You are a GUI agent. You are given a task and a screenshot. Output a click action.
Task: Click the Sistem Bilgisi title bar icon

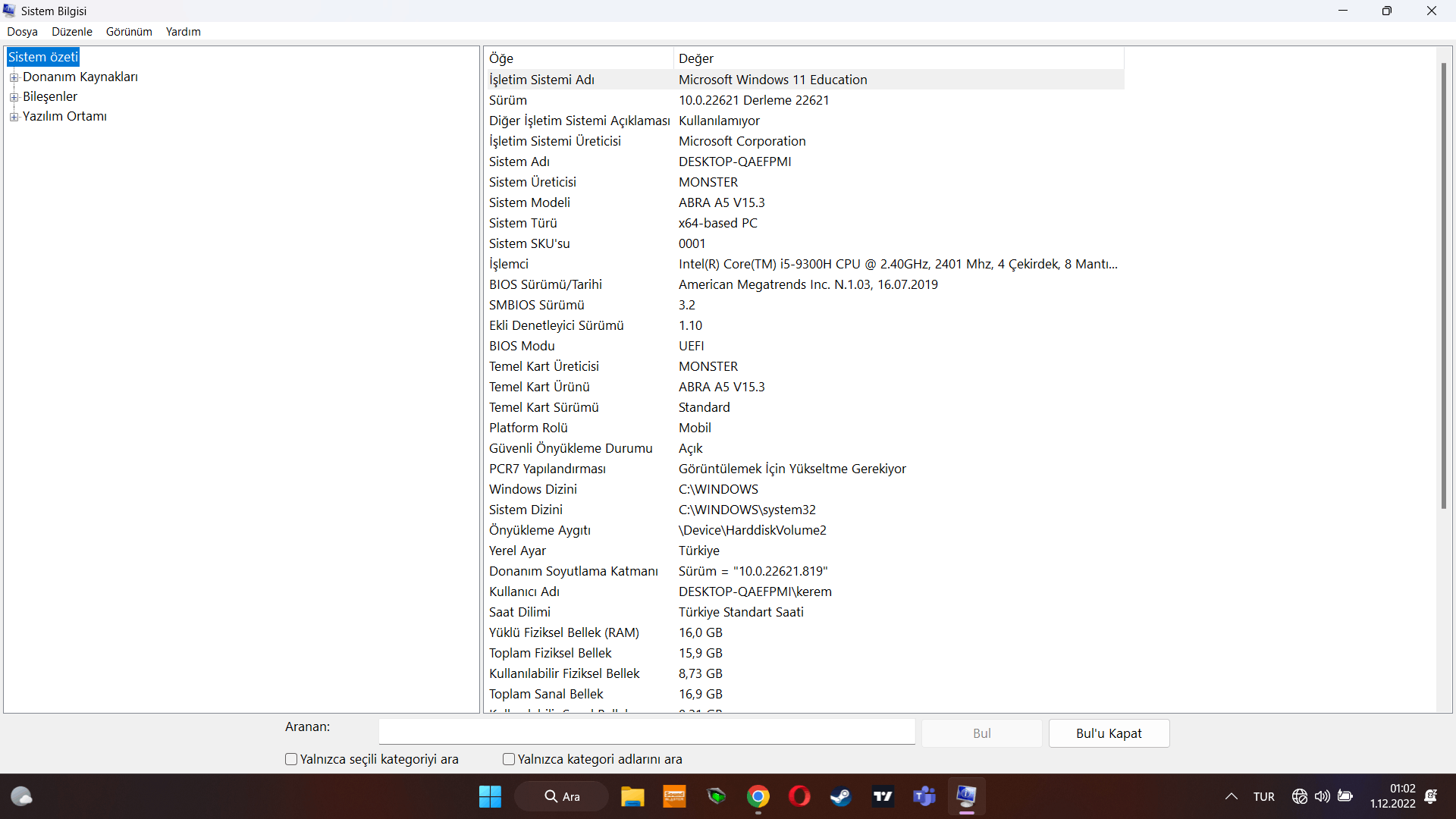click(x=9, y=11)
